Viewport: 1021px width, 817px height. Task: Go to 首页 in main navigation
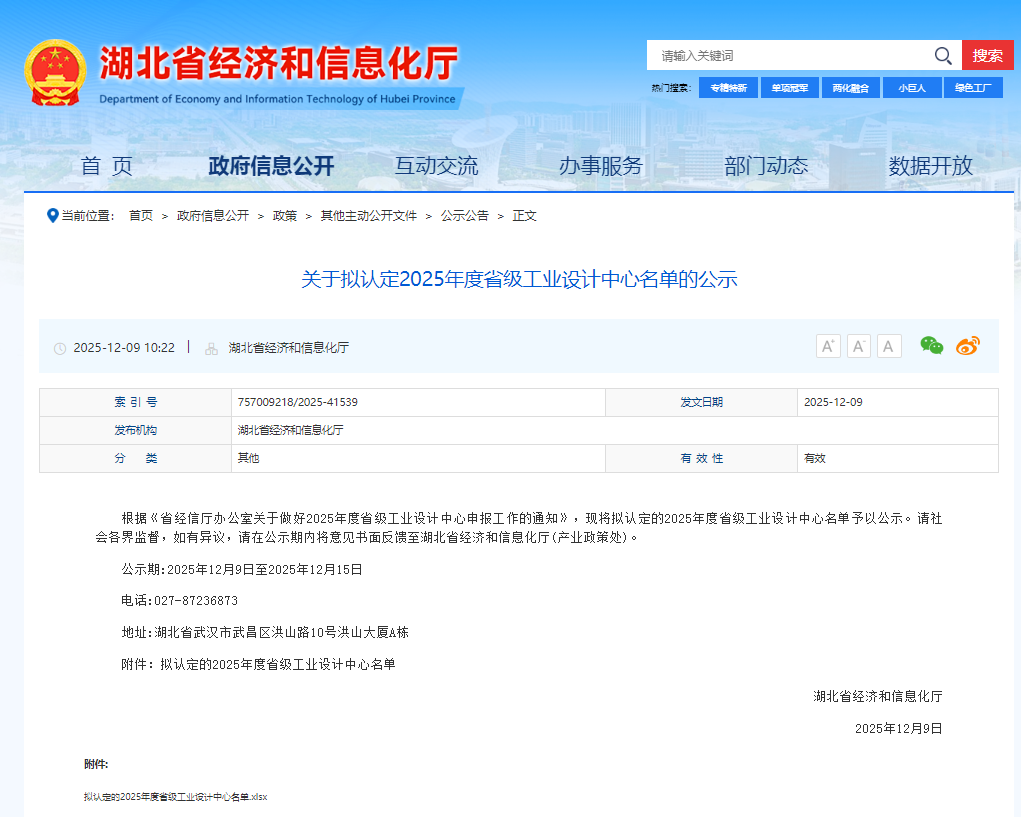click(x=106, y=166)
